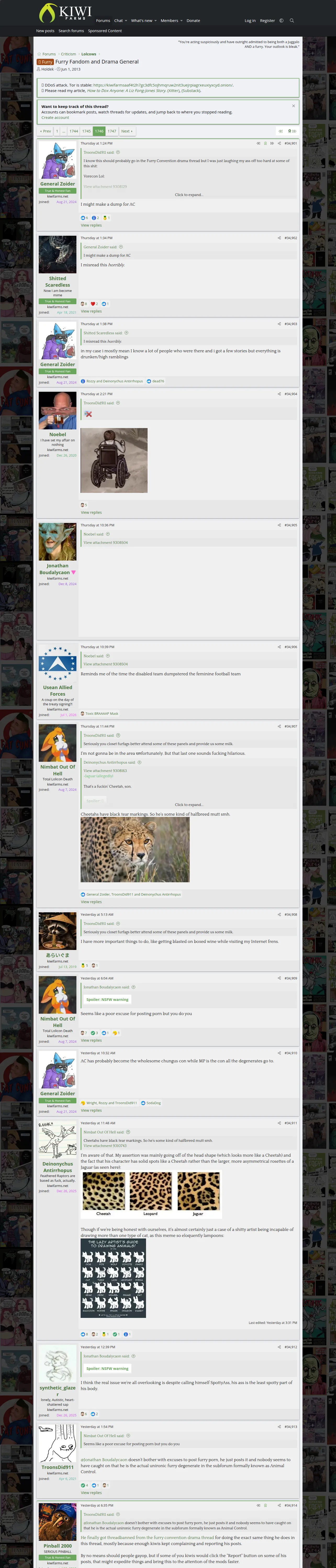
Task: Click the like reaction icon on post #34,901
Action: (83, 218)
